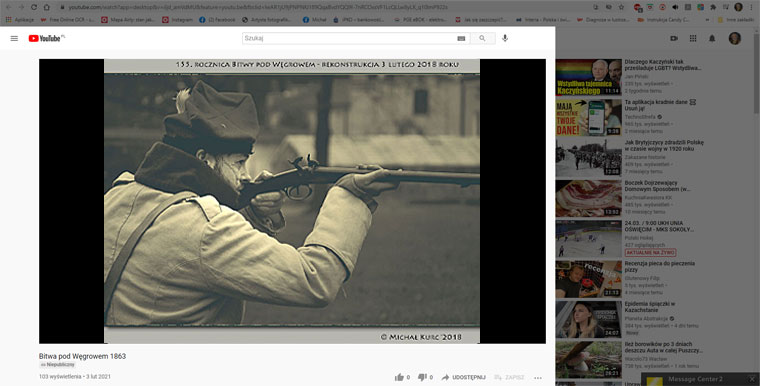Open 'Ta aplikacja kradnie dane' video title

coord(660,105)
